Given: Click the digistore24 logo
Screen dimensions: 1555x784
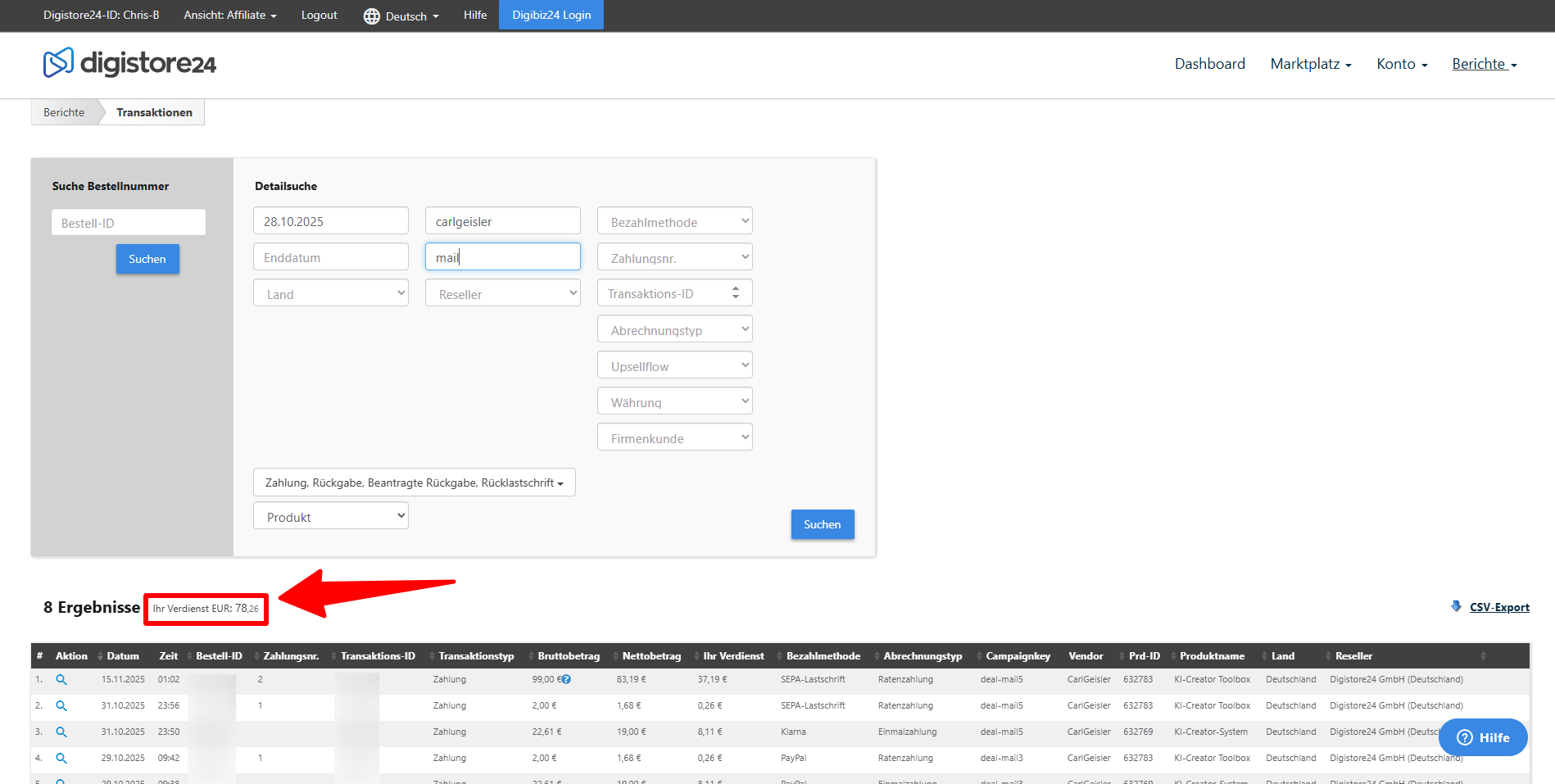Looking at the screenshot, I should point(129,63).
